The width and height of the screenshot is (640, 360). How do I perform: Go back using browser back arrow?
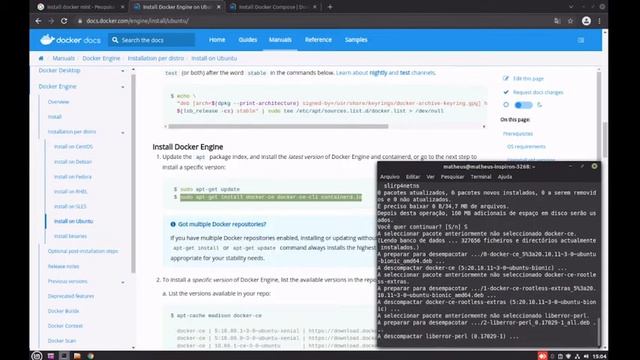click(x=38, y=21)
